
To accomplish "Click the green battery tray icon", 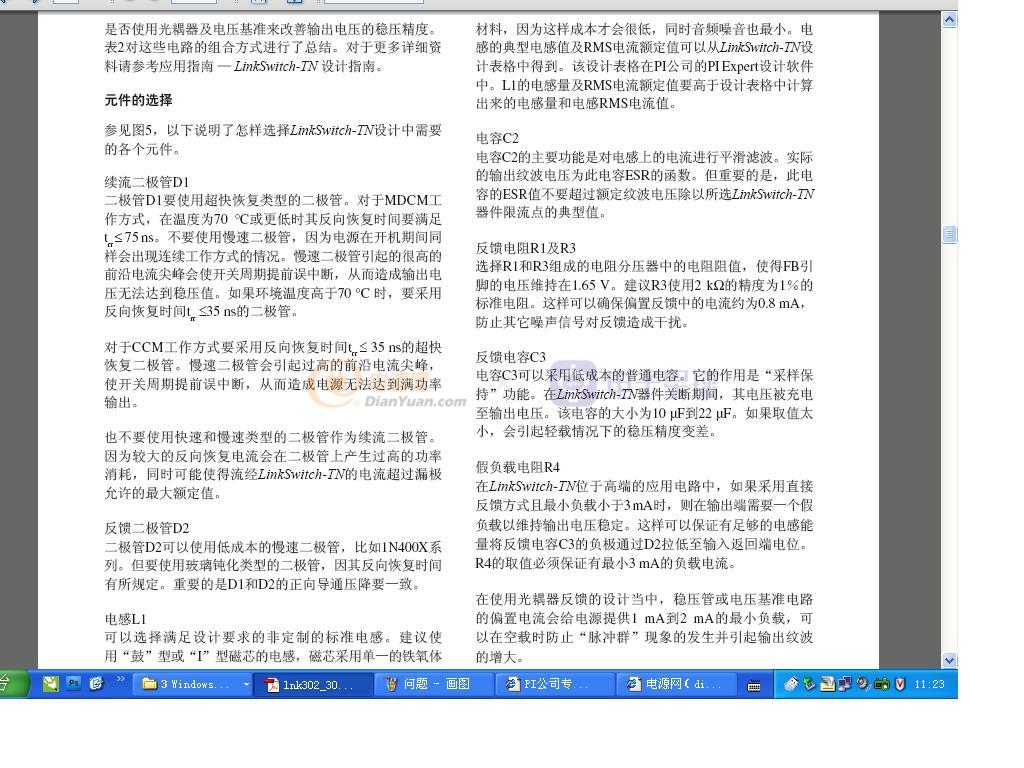I will click(x=882, y=684).
